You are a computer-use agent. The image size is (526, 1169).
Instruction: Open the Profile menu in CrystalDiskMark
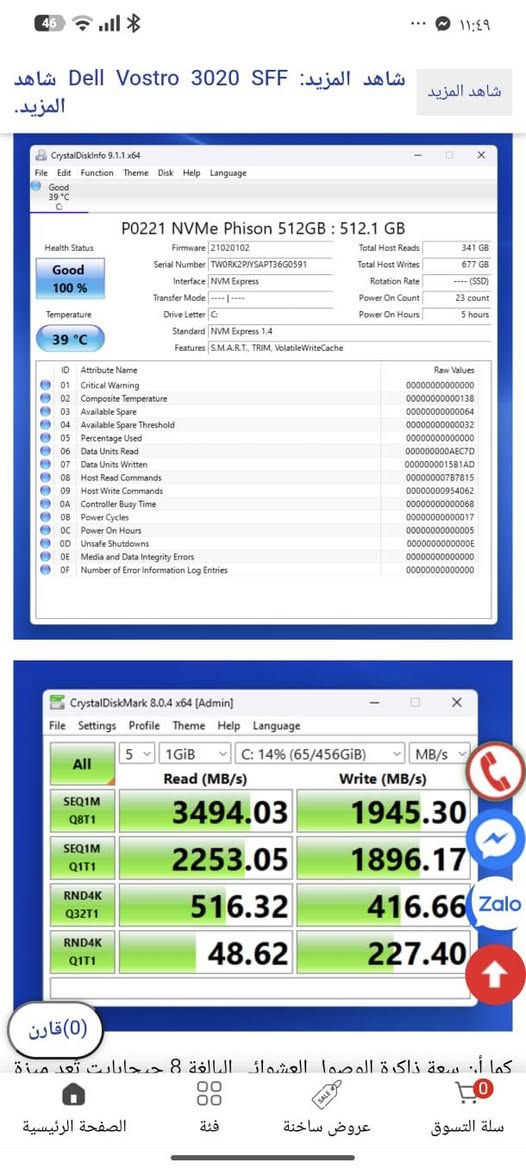pyautogui.click(x=144, y=725)
